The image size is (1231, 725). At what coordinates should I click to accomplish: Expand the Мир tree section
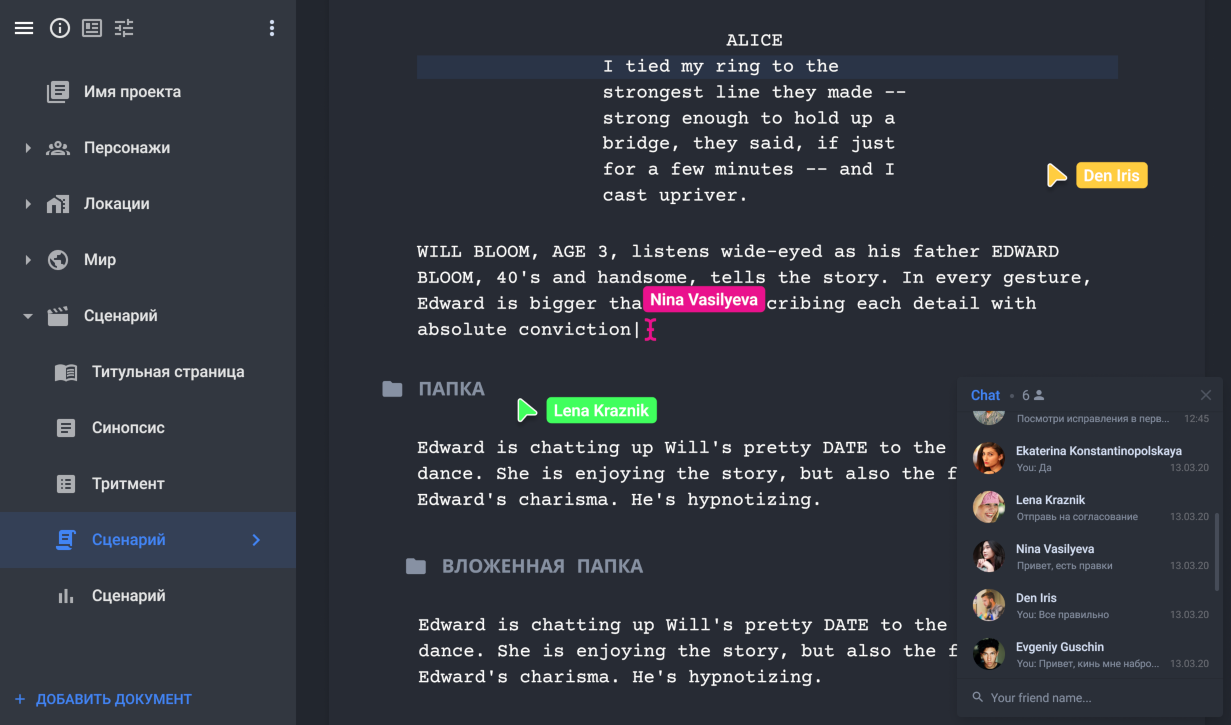[28, 260]
